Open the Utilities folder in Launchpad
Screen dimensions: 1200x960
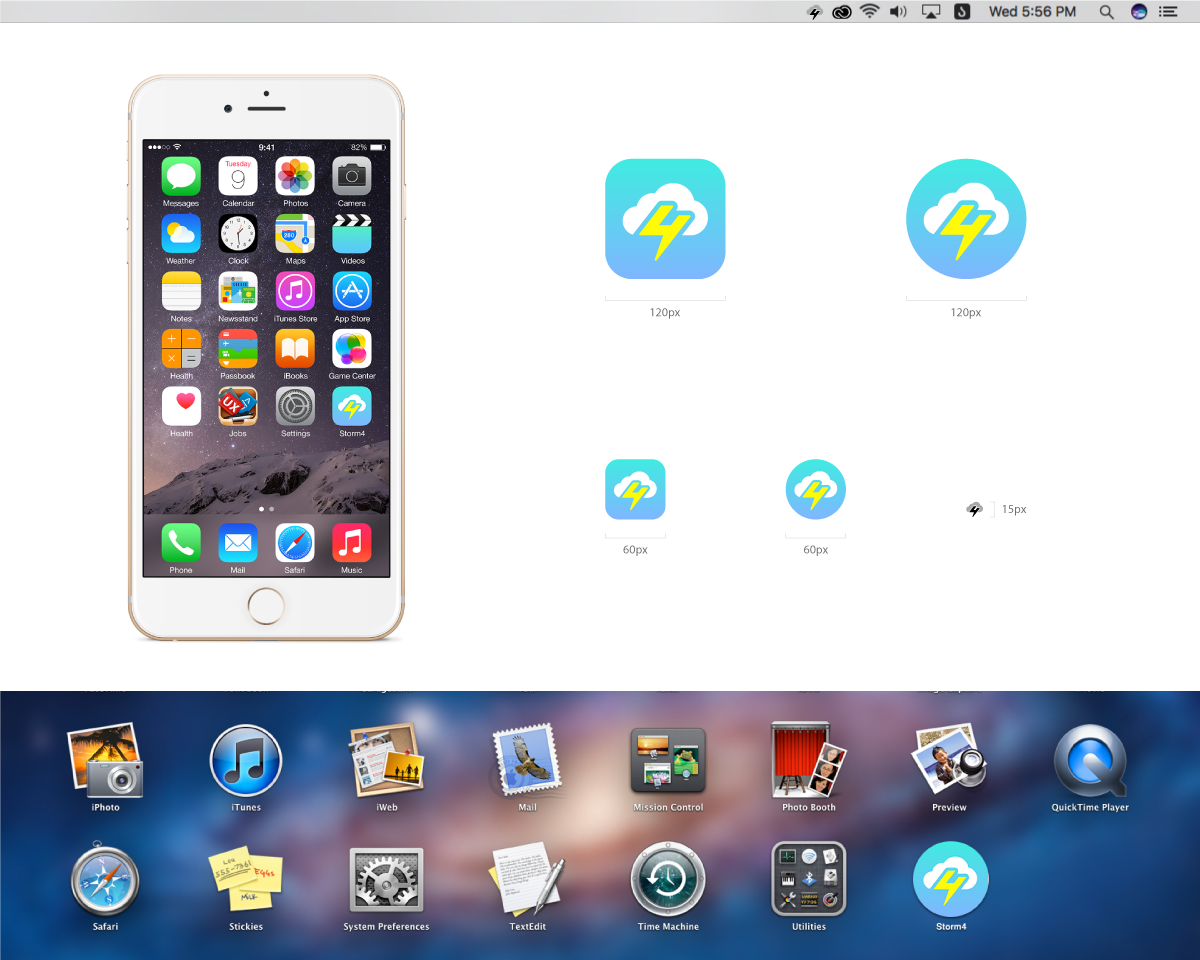tap(808, 880)
